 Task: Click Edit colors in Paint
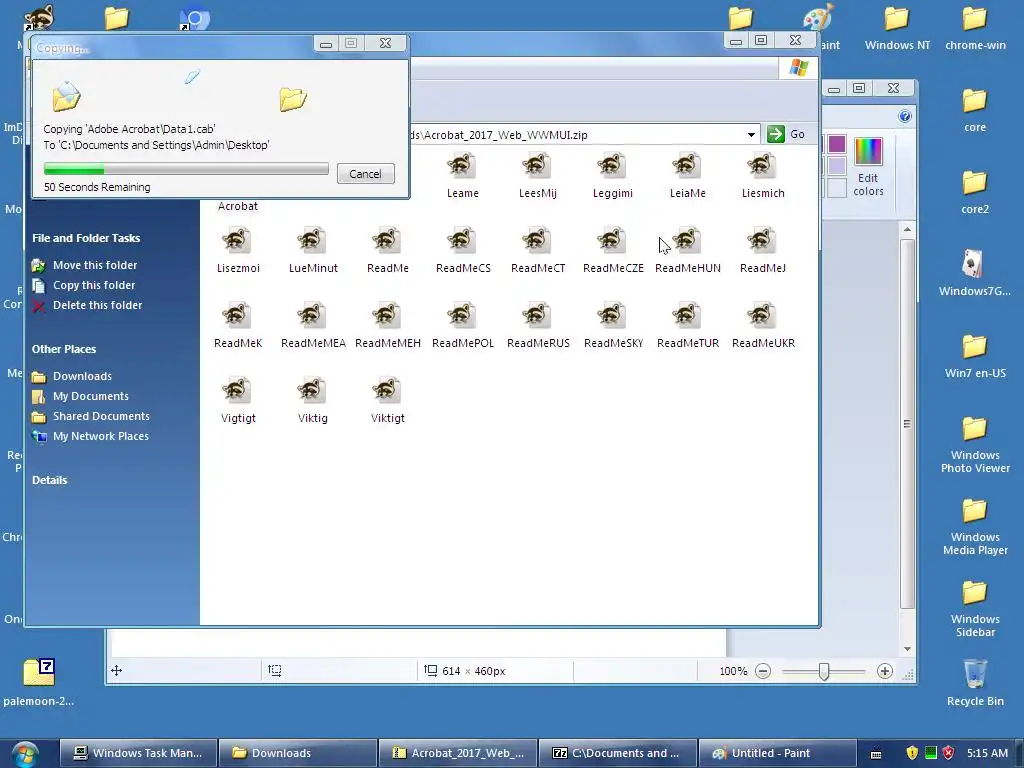[868, 166]
